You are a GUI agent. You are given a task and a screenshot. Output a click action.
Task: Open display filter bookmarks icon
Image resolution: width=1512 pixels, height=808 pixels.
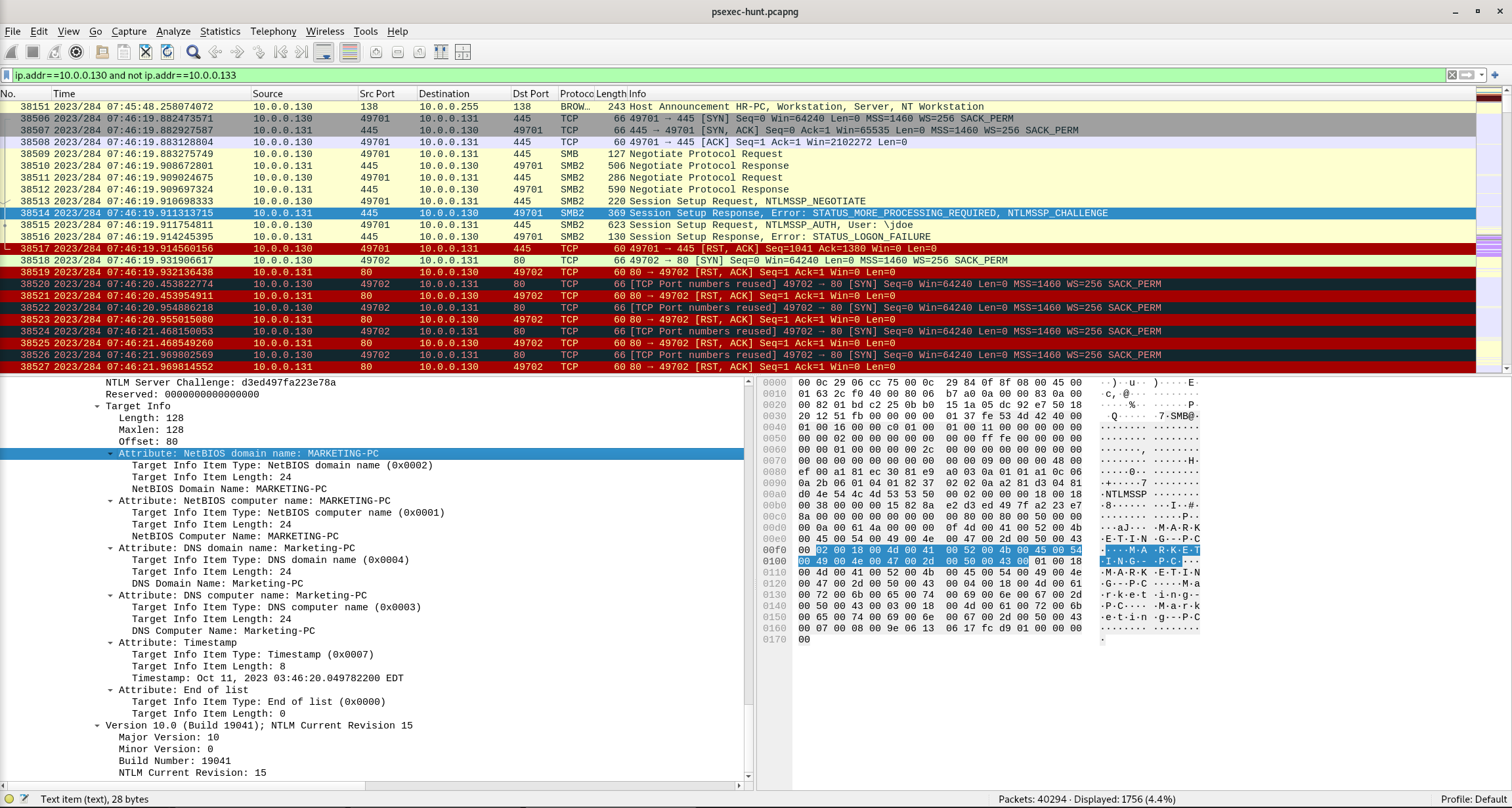(7, 76)
